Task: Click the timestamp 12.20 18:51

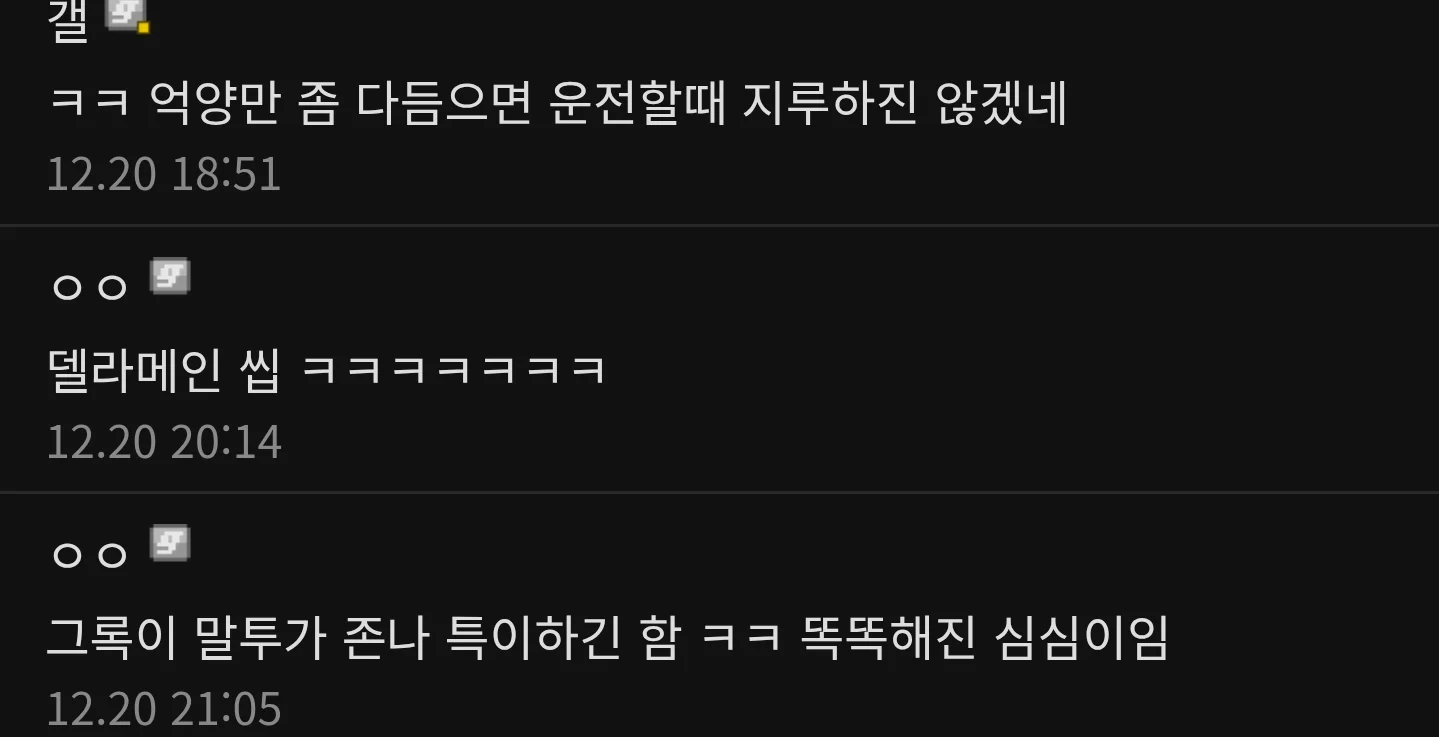Action: point(164,174)
